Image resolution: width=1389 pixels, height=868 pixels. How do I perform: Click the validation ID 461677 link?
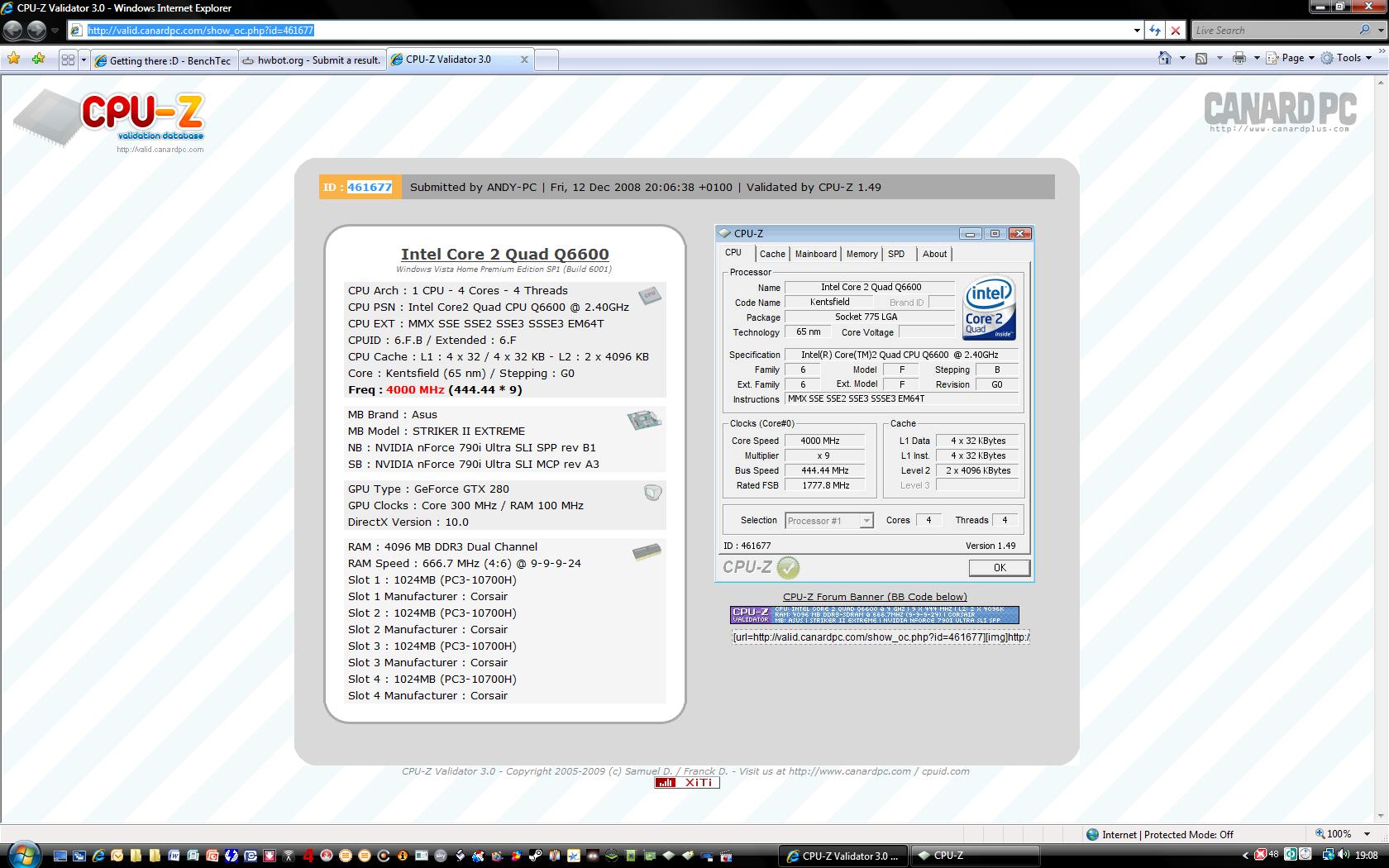pyautogui.click(x=370, y=187)
